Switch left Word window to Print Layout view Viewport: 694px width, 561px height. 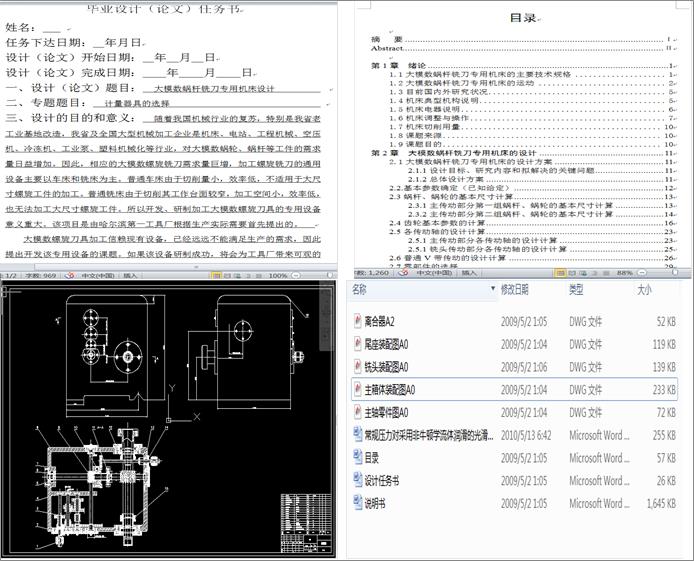click(x=216, y=276)
